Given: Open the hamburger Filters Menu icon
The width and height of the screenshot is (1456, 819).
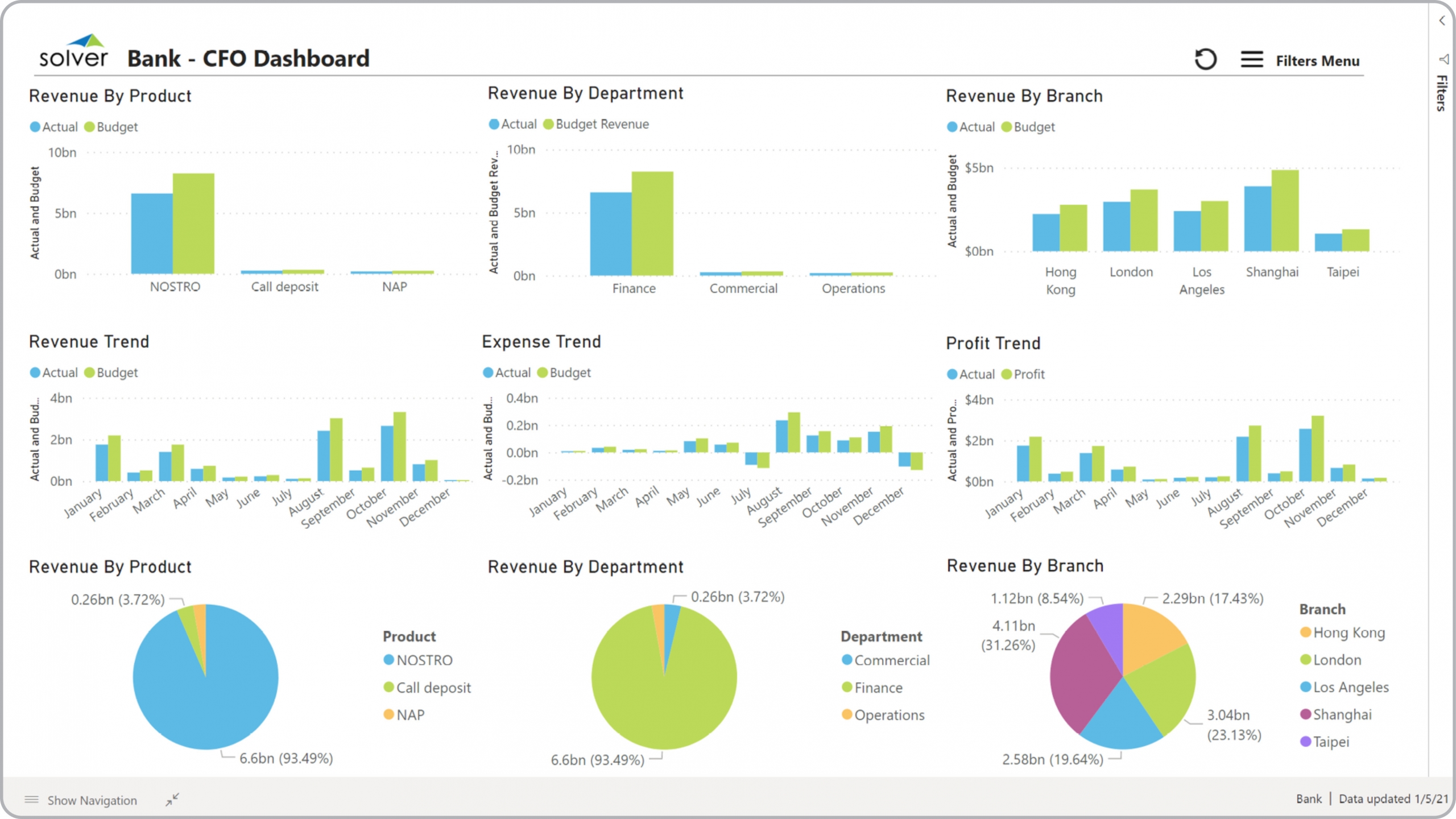Looking at the screenshot, I should tap(1251, 59).
